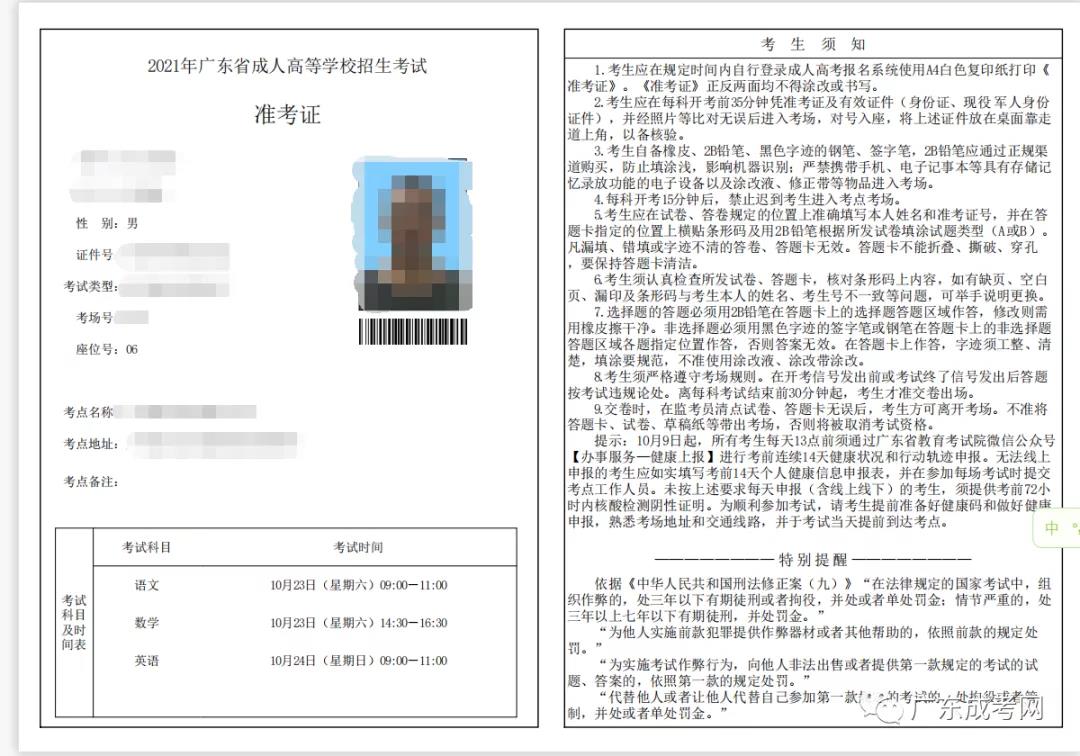Viewport: 1080px width, 756px height.
Task: Click the candidate photo thumbnail
Action: [x=413, y=235]
